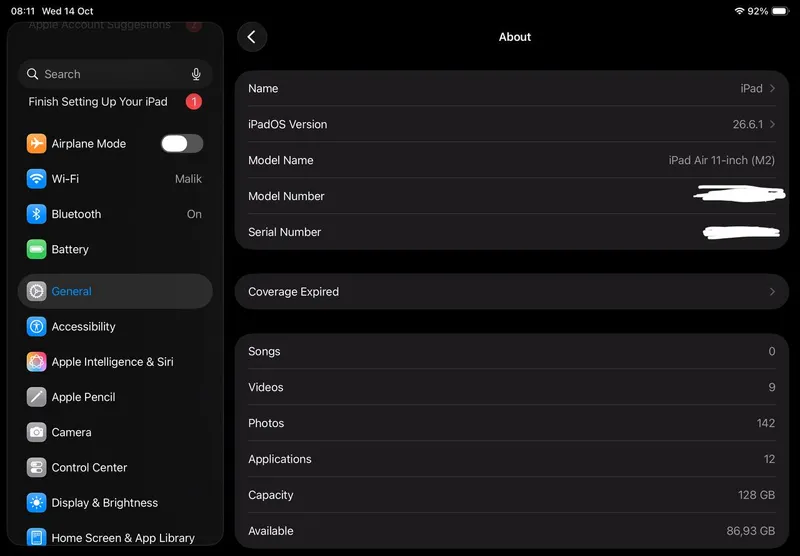Tap Finish Setting Up Your iPad
800x556 pixels.
[x=98, y=102]
